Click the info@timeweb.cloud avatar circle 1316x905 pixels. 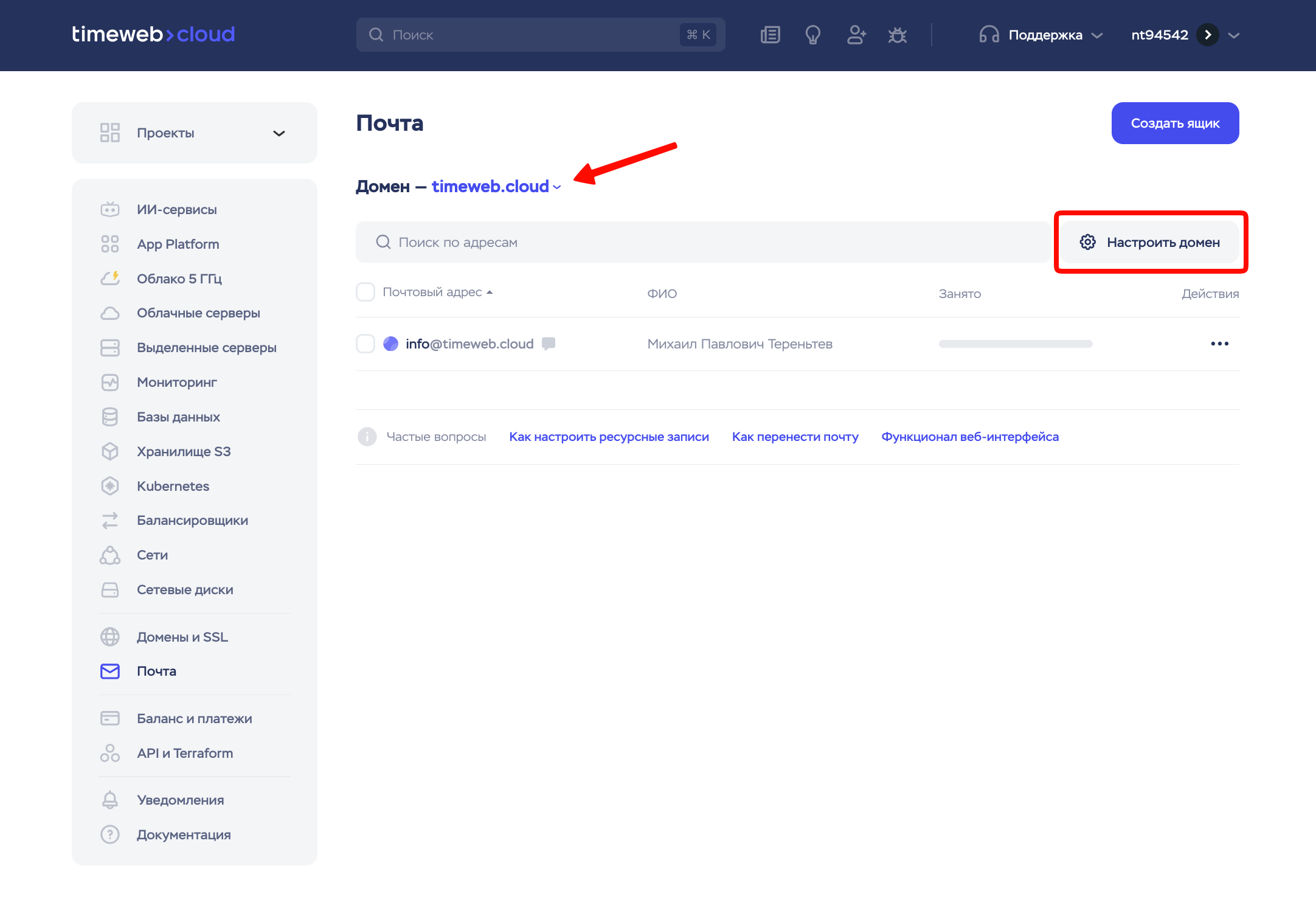point(390,344)
